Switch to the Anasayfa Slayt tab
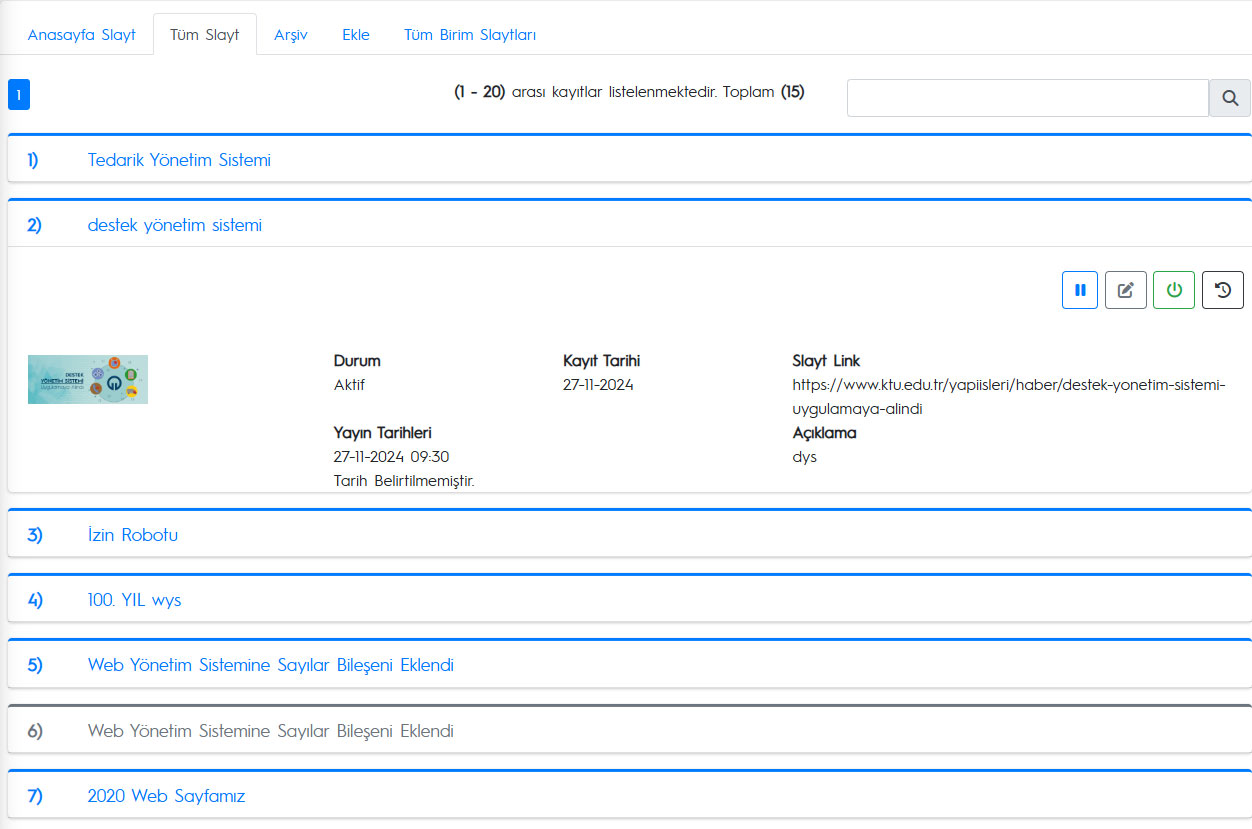This screenshot has width=1252, height=829. pos(82,34)
